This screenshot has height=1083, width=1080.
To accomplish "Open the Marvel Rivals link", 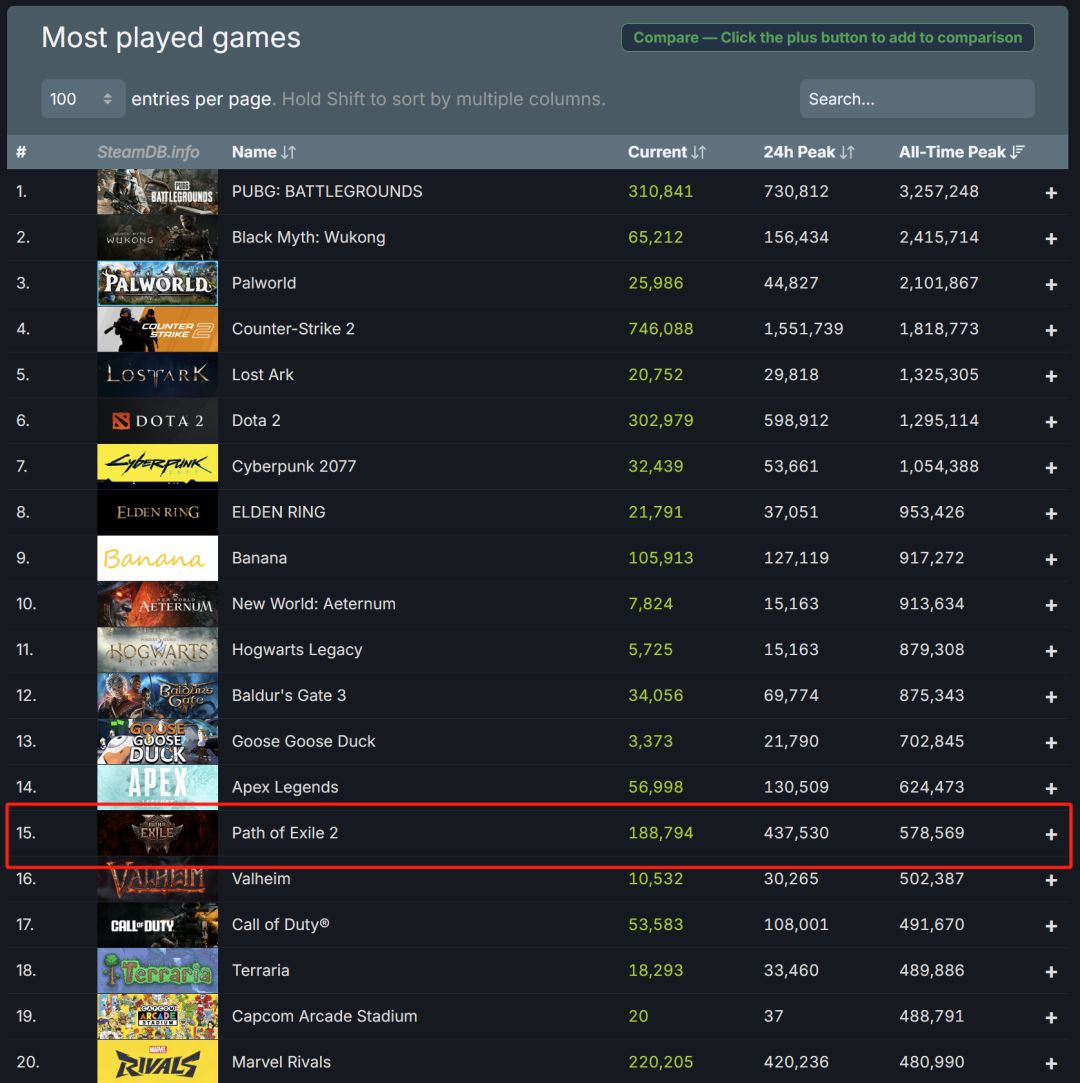I will pos(281,1062).
